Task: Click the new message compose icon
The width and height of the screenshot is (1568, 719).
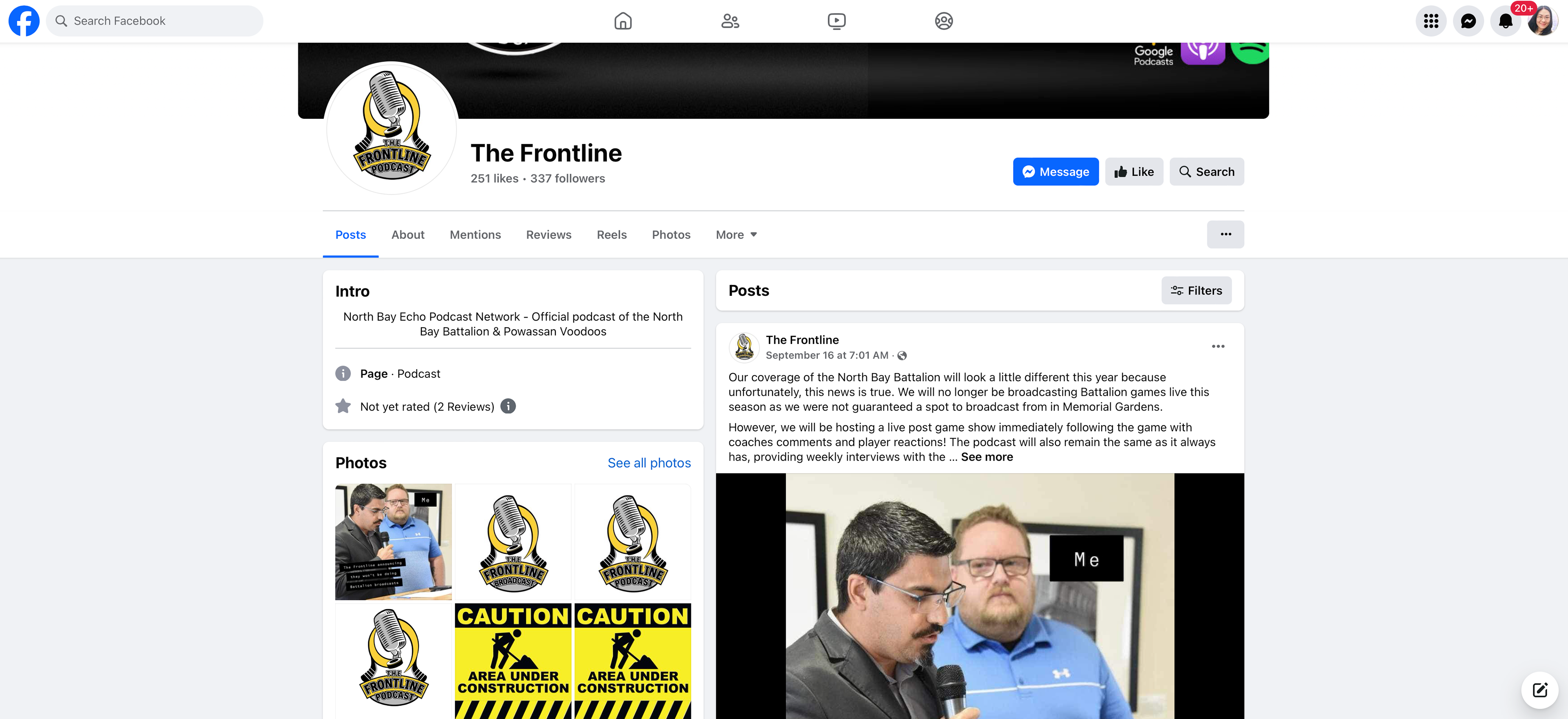Action: [1539, 690]
